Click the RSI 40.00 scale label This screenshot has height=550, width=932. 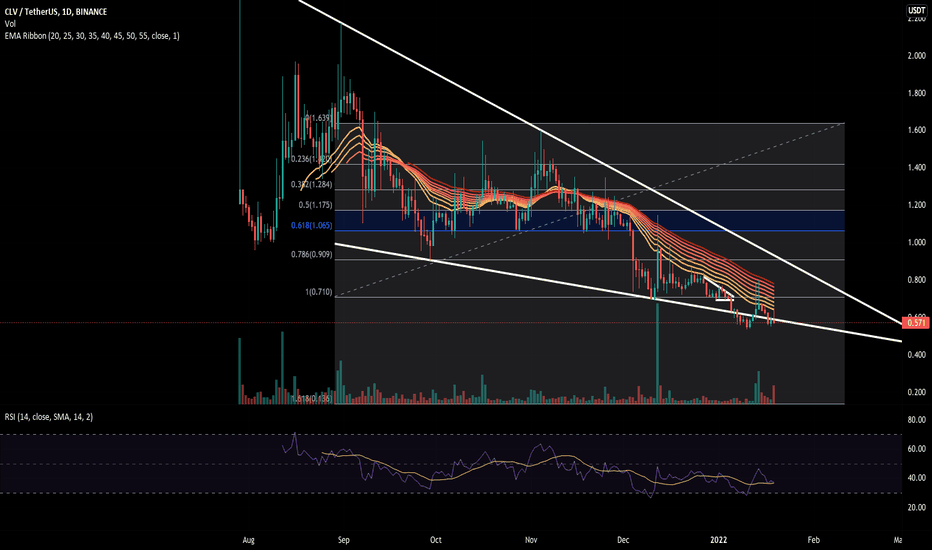(x=917, y=477)
